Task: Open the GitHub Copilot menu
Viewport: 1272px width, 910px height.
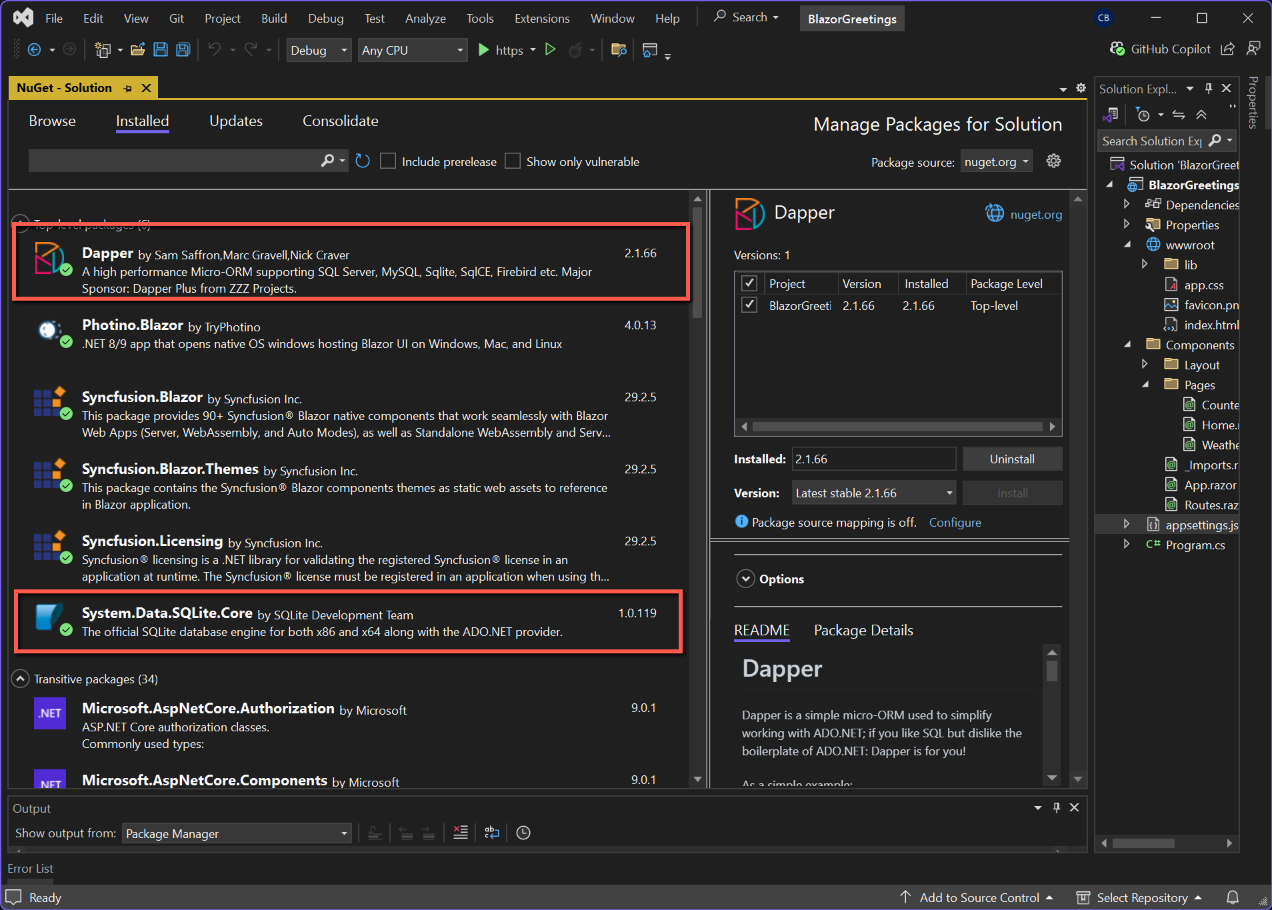Action: (1160, 49)
